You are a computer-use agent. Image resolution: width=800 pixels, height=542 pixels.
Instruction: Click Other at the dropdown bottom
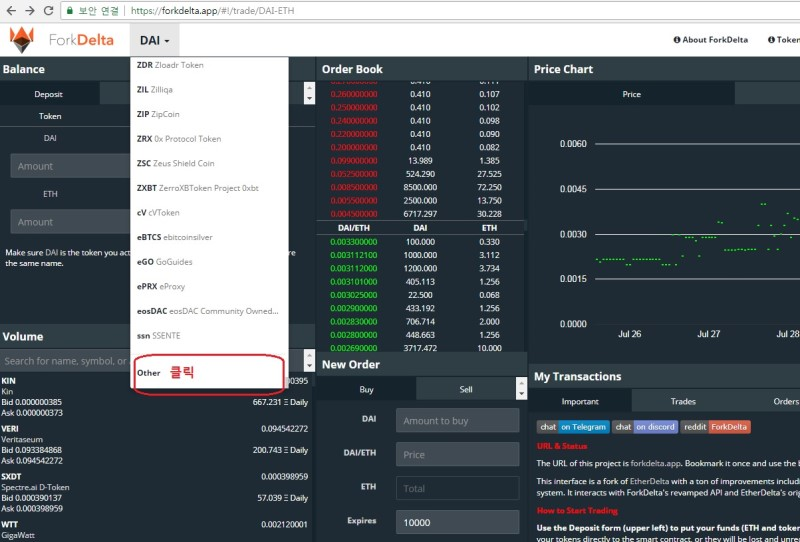(209, 373)
